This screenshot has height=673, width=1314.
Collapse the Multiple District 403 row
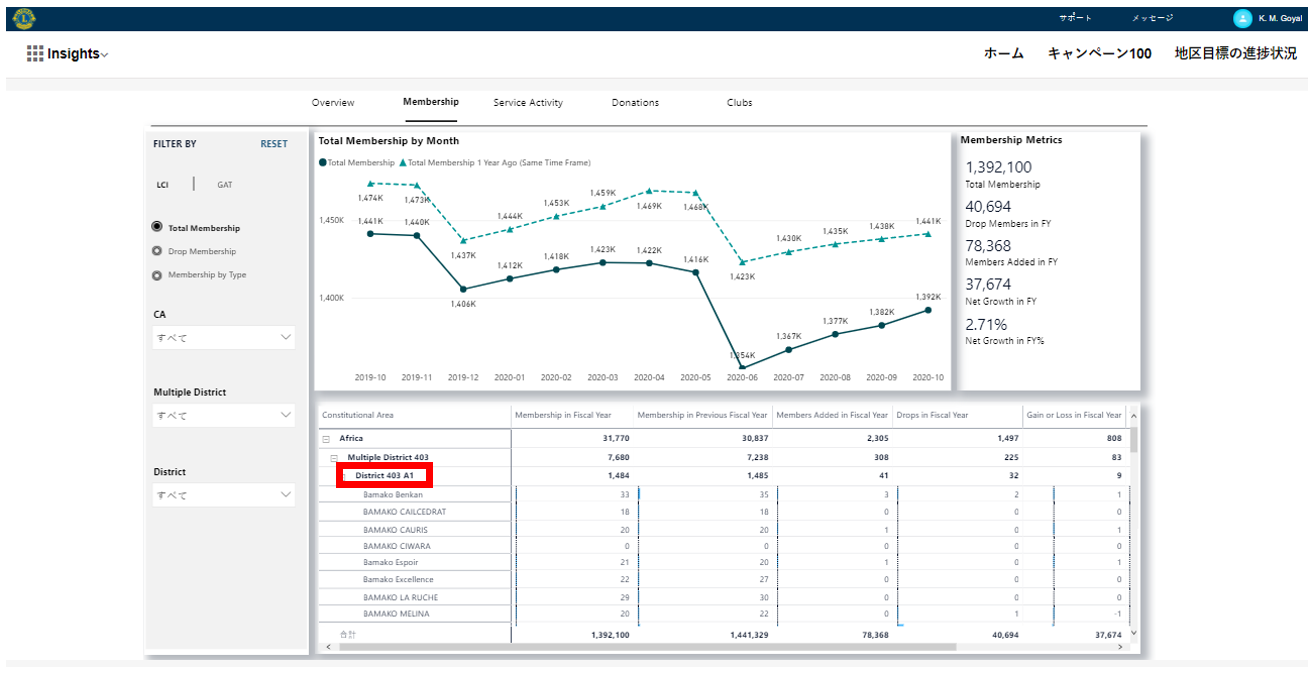click(x=335, y=457)
